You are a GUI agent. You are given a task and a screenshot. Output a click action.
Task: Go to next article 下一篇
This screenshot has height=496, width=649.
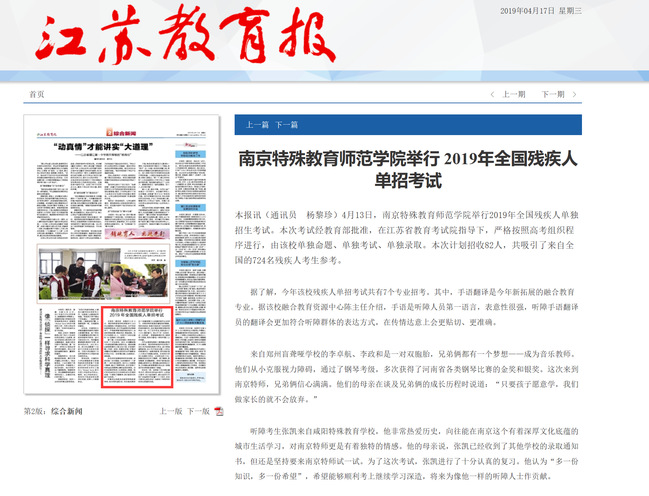286,125
